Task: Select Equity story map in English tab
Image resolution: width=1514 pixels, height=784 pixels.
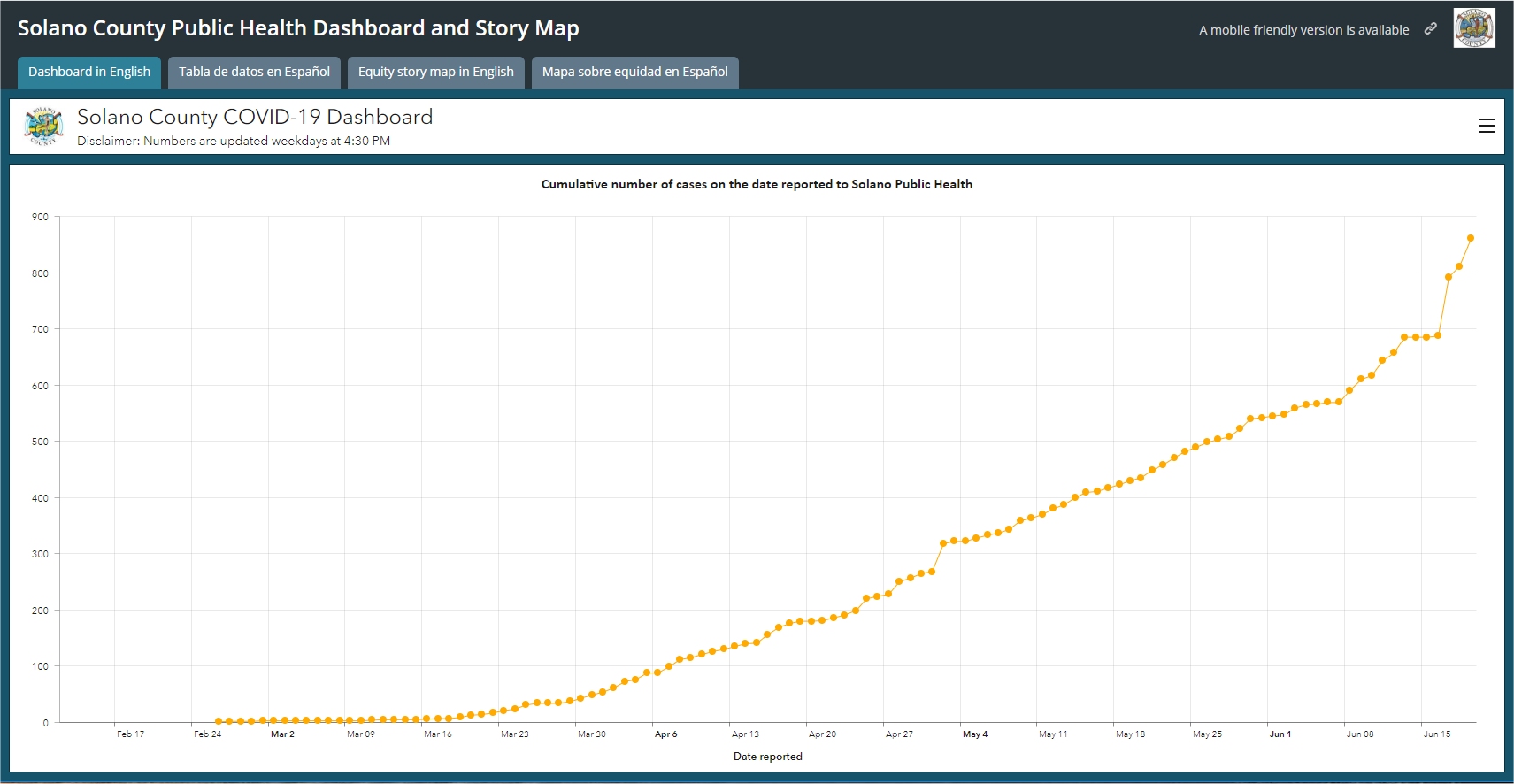Action: coord(435,73)
